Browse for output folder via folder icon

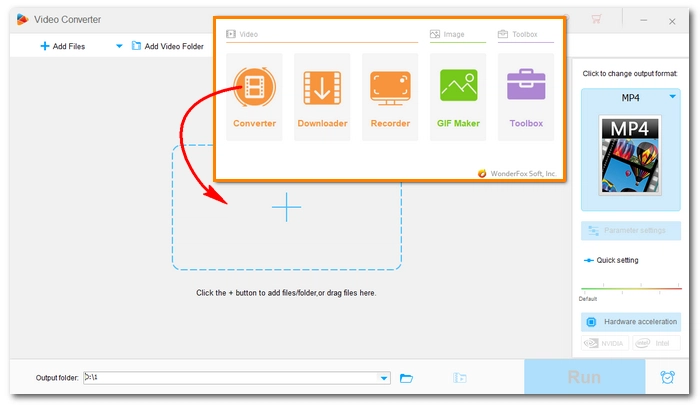coord(406,378)
